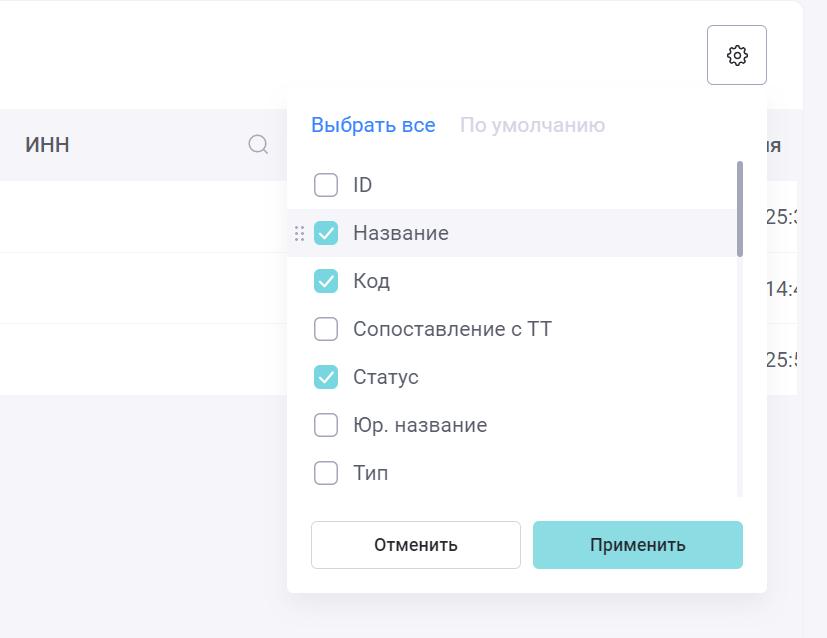Image resolution: width=827 pixels, height=638 pixels.
Task: Uncheck the Код column checkbox
Action: coord(326,281)
